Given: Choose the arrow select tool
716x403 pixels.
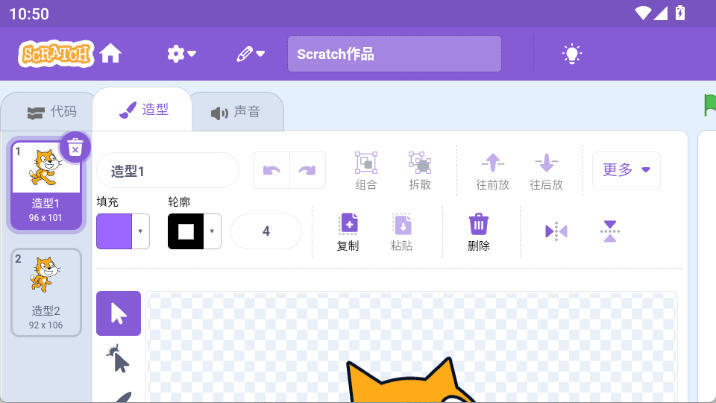Looking at the screenshot, I should click(x=118, y=313).
